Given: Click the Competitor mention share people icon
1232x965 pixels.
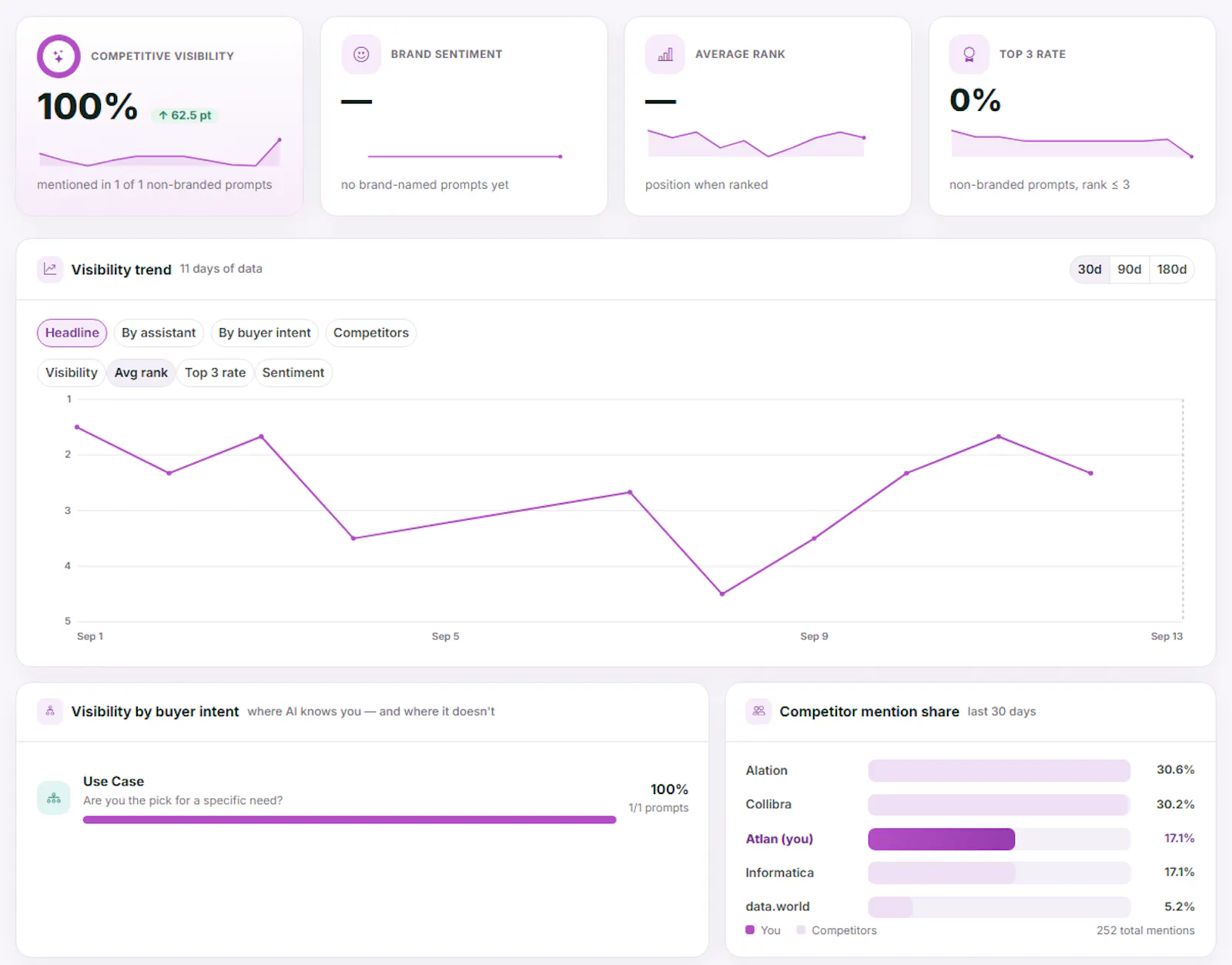Looking at the screenshot, I should point(758,711).
